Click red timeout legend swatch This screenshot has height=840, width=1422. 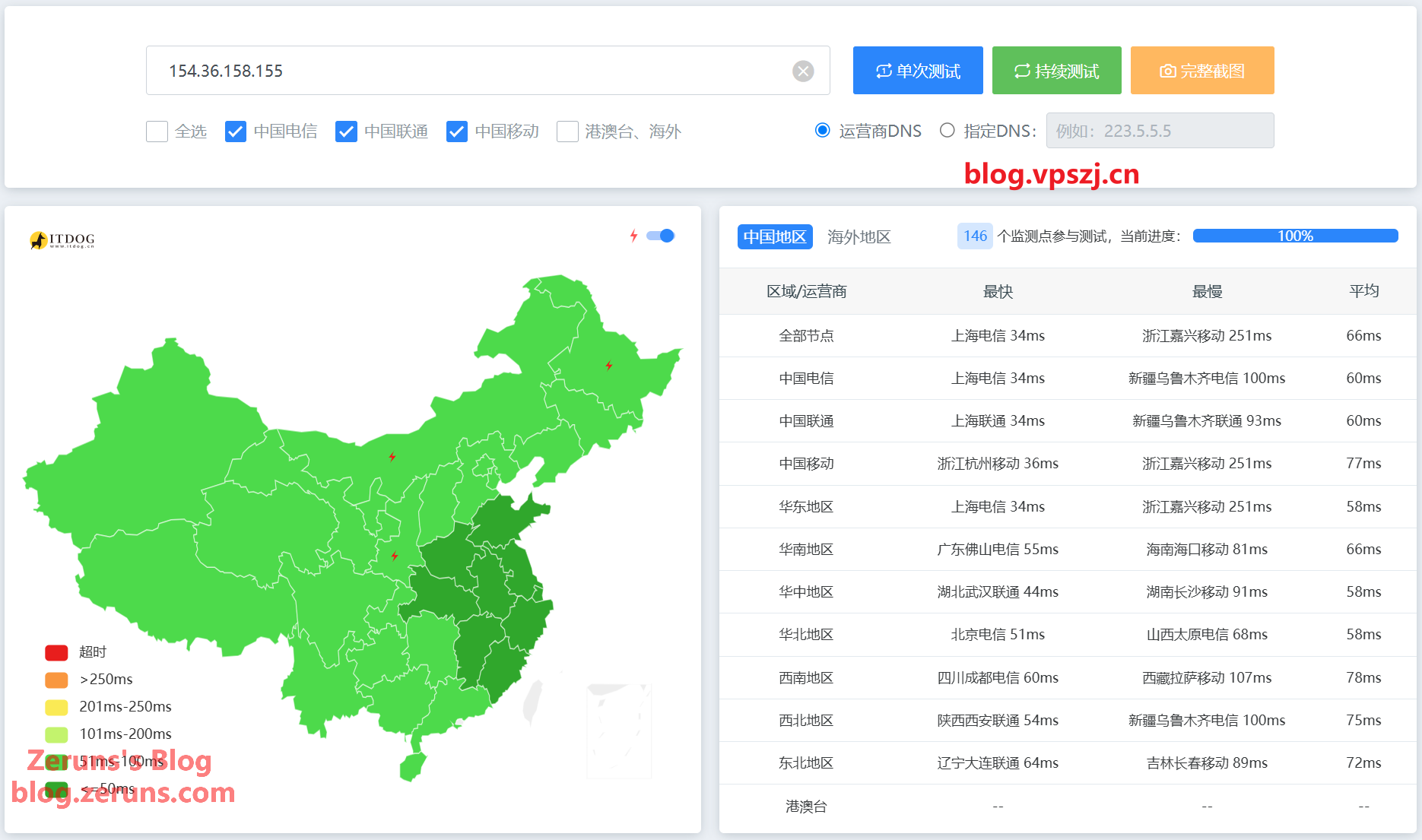tap(56, 652)
